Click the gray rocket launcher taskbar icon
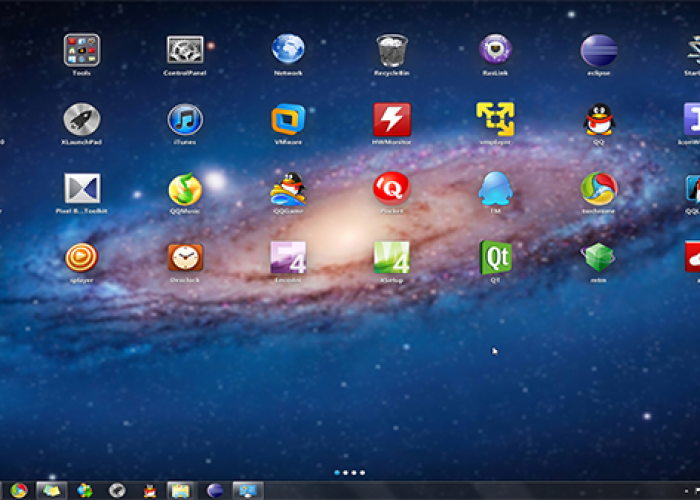Viewport: 700px width, 500px height. click(x=117, y=491)
